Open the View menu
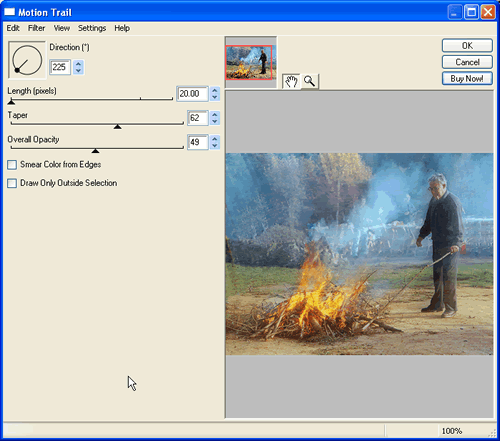Screen dimensions: 500x441 click(x=62, y=28)
